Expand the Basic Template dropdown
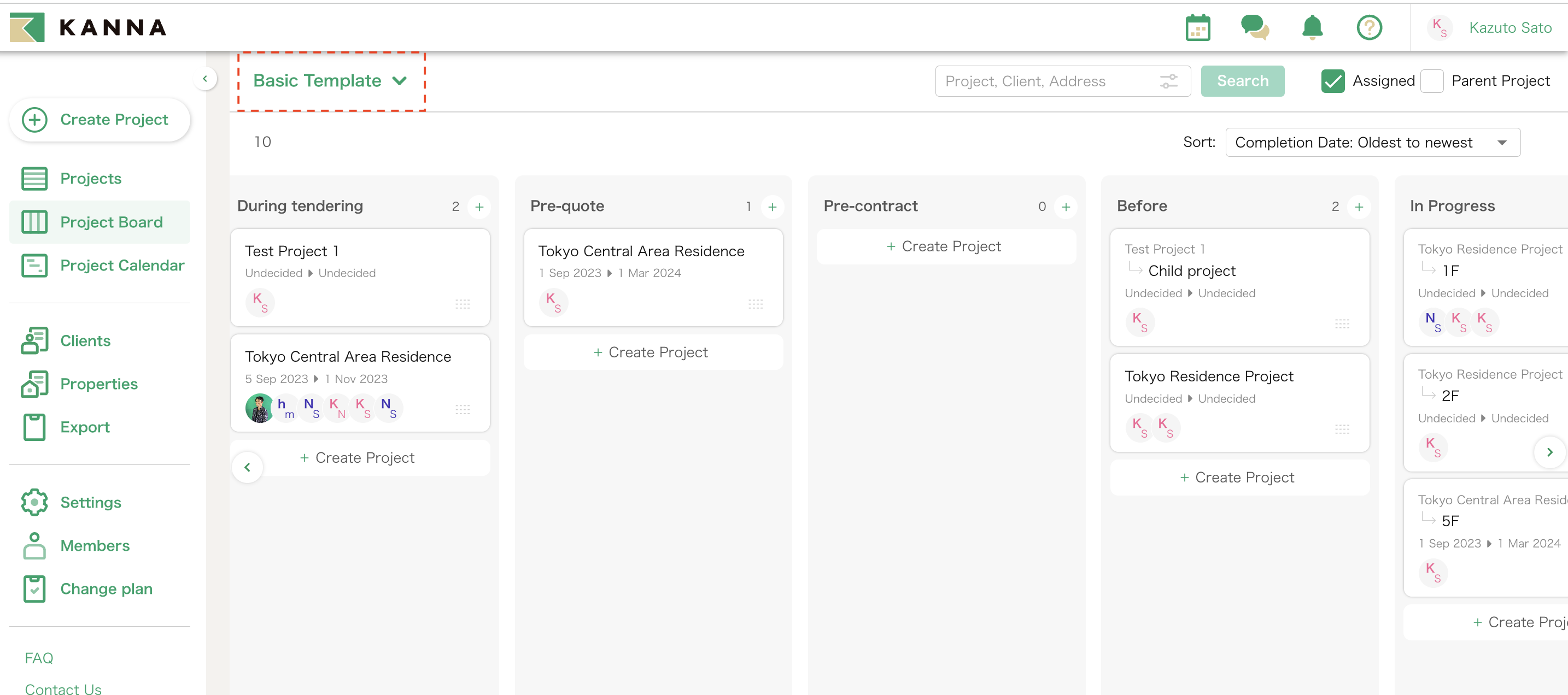Image resolution: width=1568 pixels, height=695 pixels. [330, 81]
